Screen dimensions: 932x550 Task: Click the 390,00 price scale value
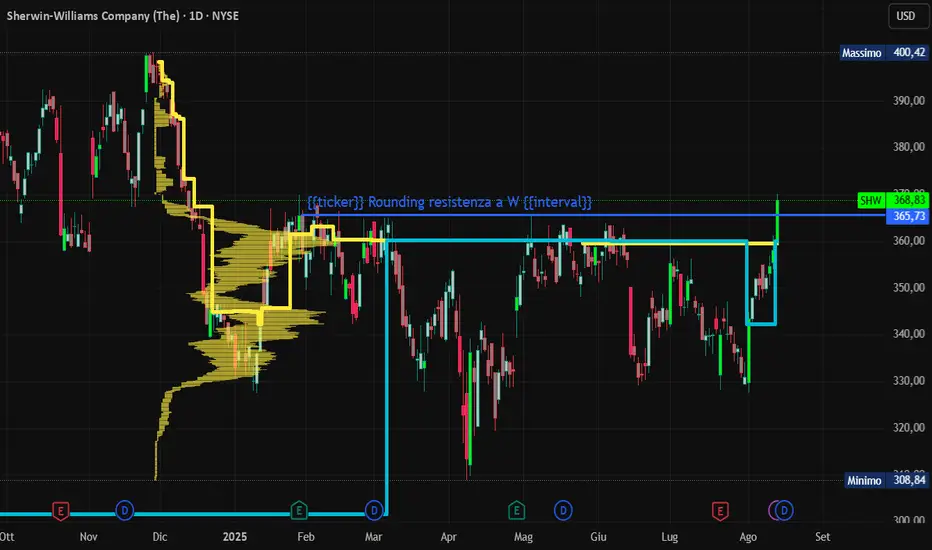point(909,100)
